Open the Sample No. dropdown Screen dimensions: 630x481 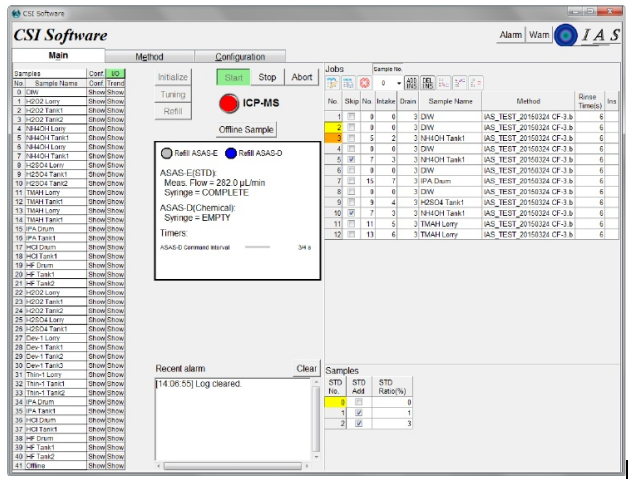pyautogui.click(x=398, y=83)
